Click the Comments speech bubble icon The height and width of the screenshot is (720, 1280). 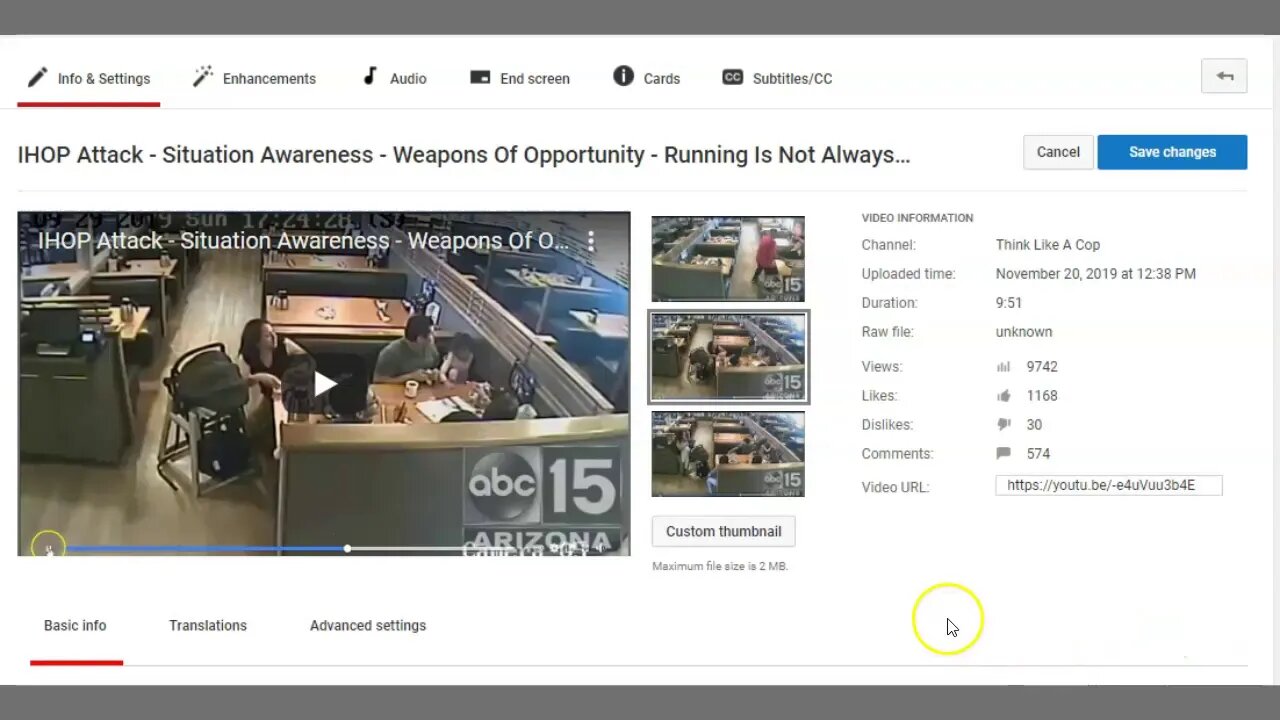point(1003,453)
